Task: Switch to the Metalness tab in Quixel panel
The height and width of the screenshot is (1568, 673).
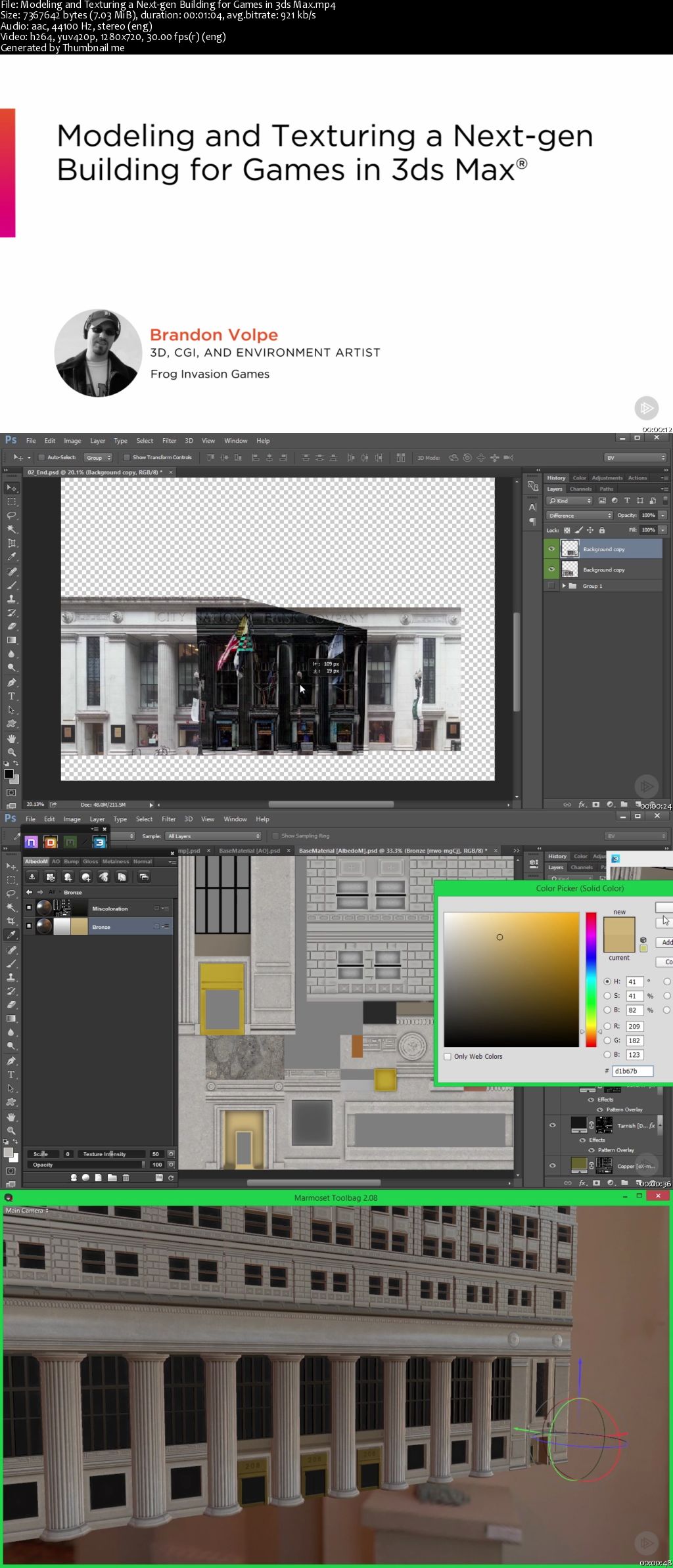Action: [x=116, y=861]
